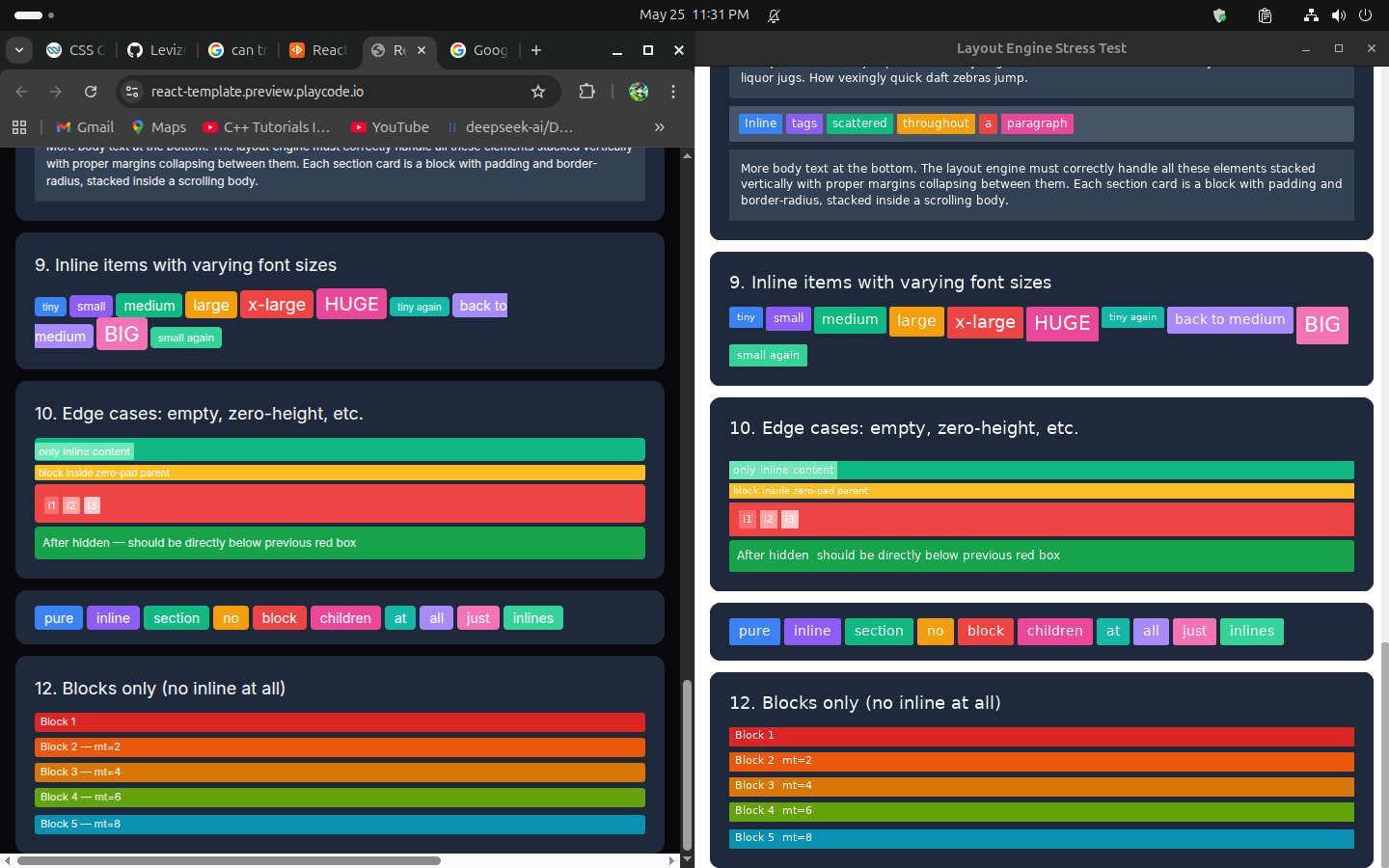Click 'Block 3 — mt=4' row in Chrome

340,773
